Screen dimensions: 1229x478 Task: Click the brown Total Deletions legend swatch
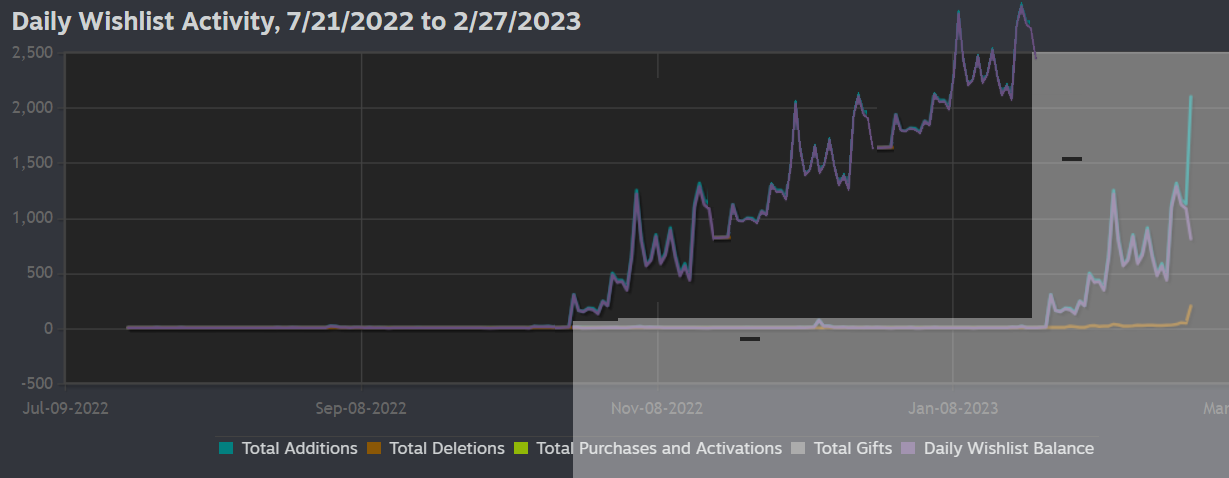coord(374,449)
